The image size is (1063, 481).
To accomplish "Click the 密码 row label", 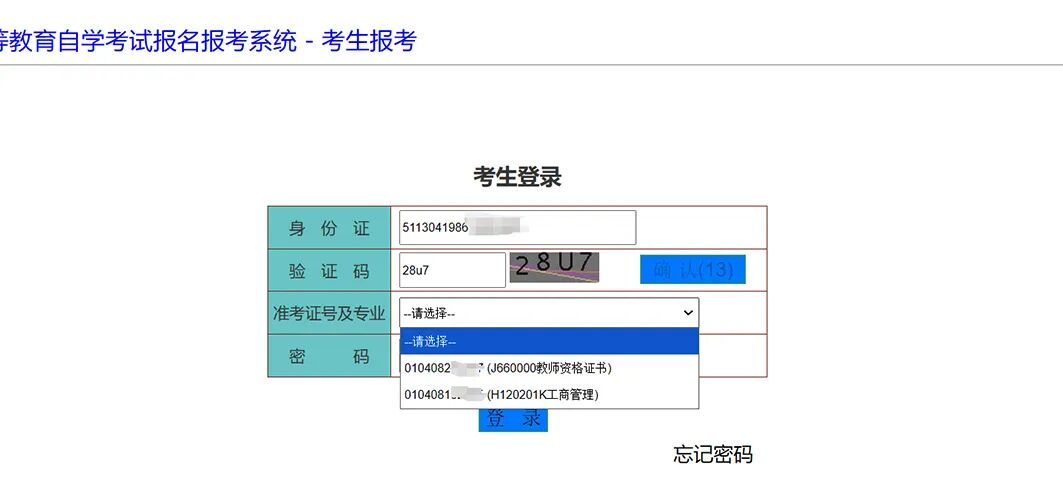I will 329,356.
